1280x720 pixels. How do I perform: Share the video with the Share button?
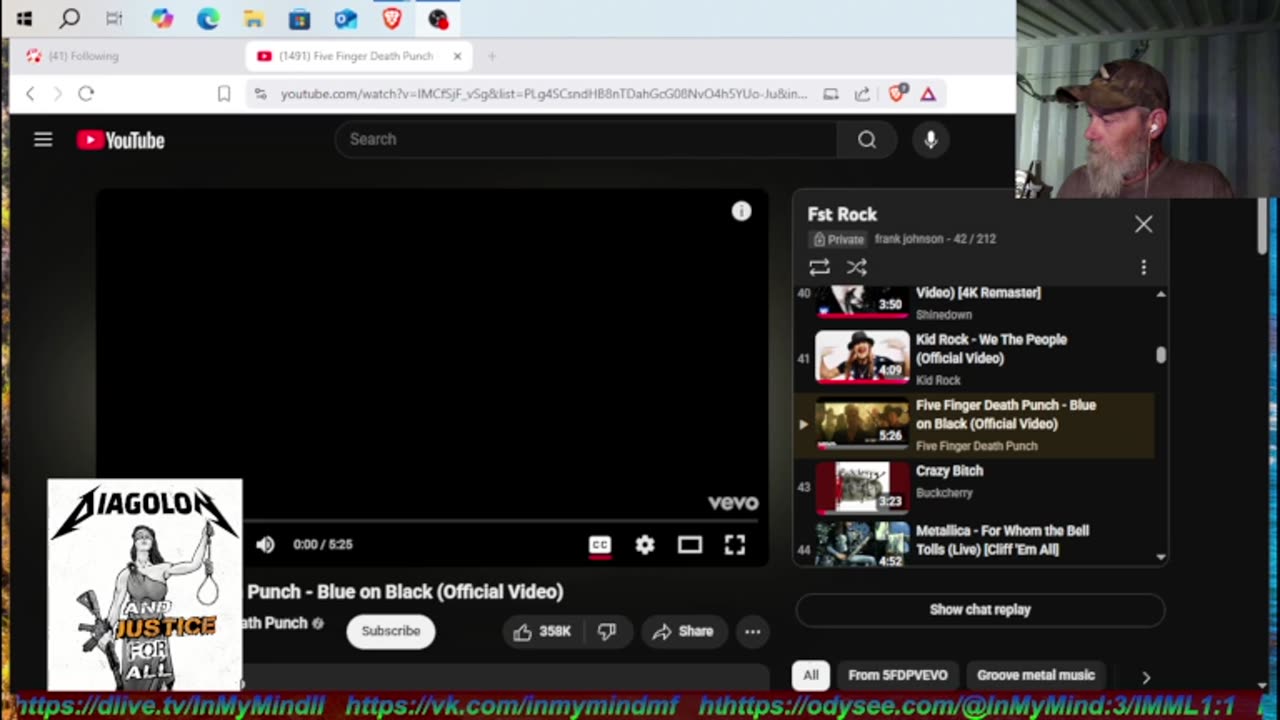(x=683, y=631)
